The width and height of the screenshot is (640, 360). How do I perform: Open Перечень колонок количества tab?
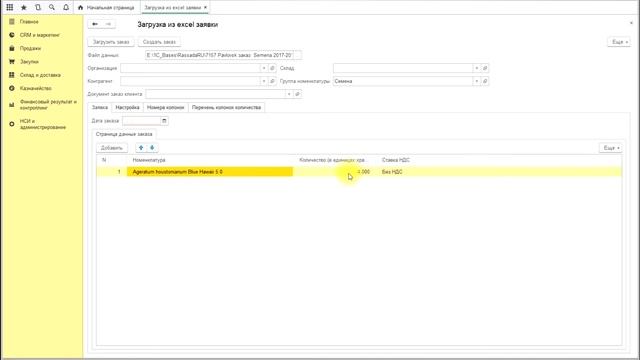pyautogui.click(x=226, y=107)
